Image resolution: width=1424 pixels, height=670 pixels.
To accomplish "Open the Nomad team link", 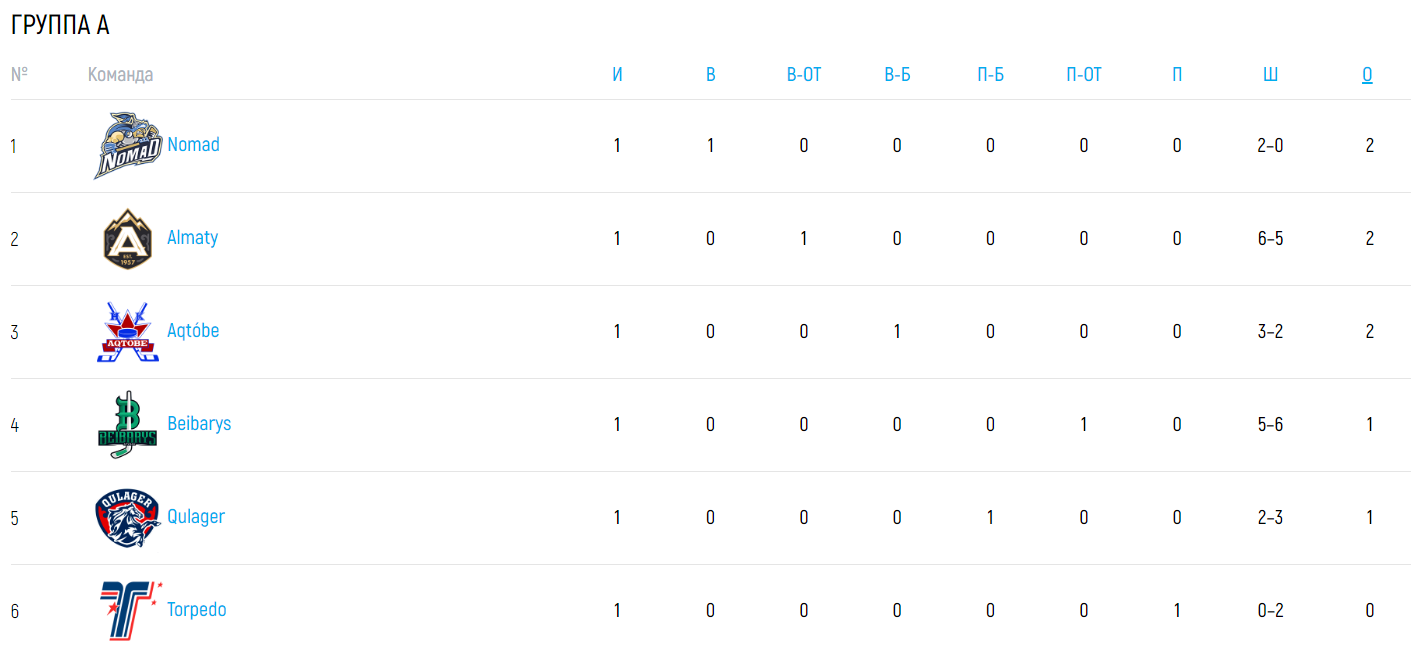I will point(193,145).
